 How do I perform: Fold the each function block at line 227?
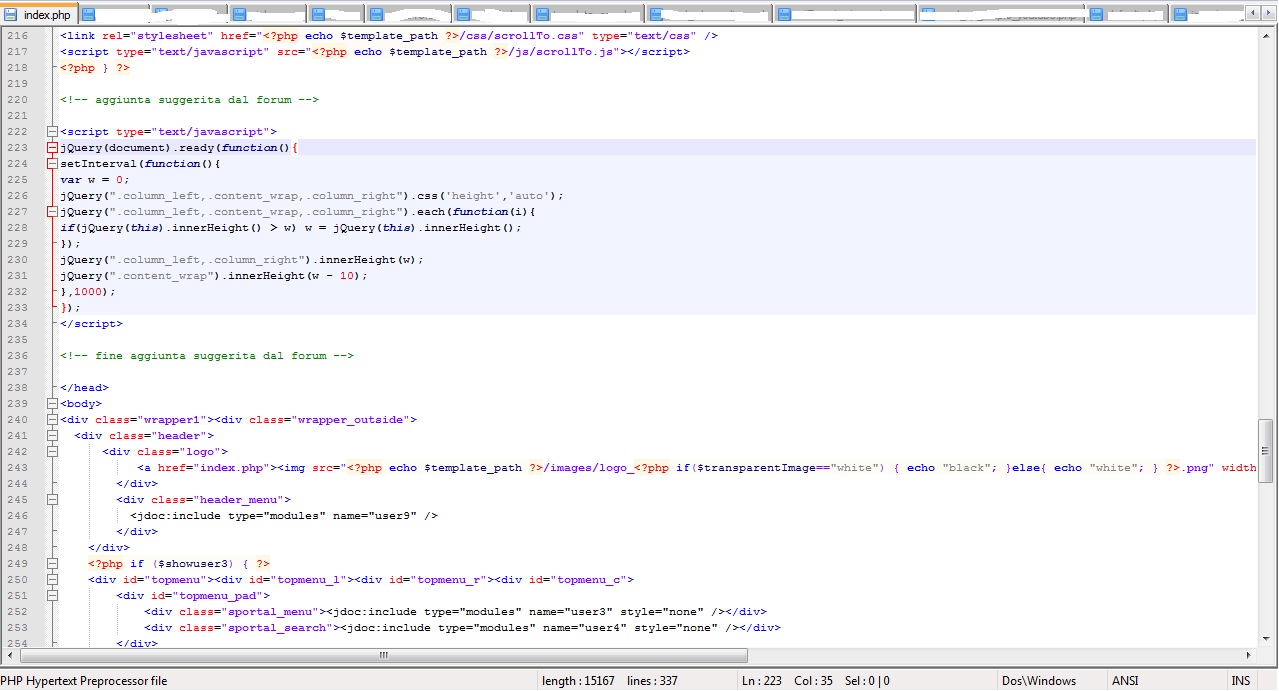point(52,211)
